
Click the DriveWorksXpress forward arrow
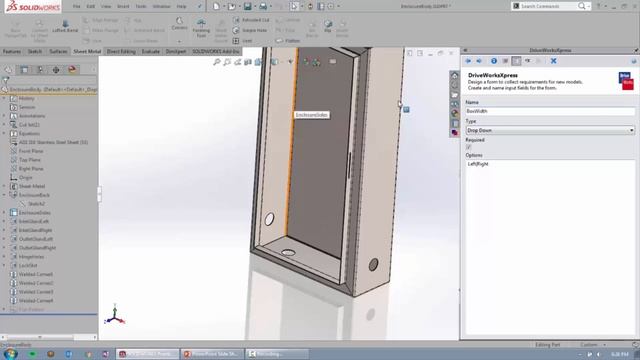[479, 61]
